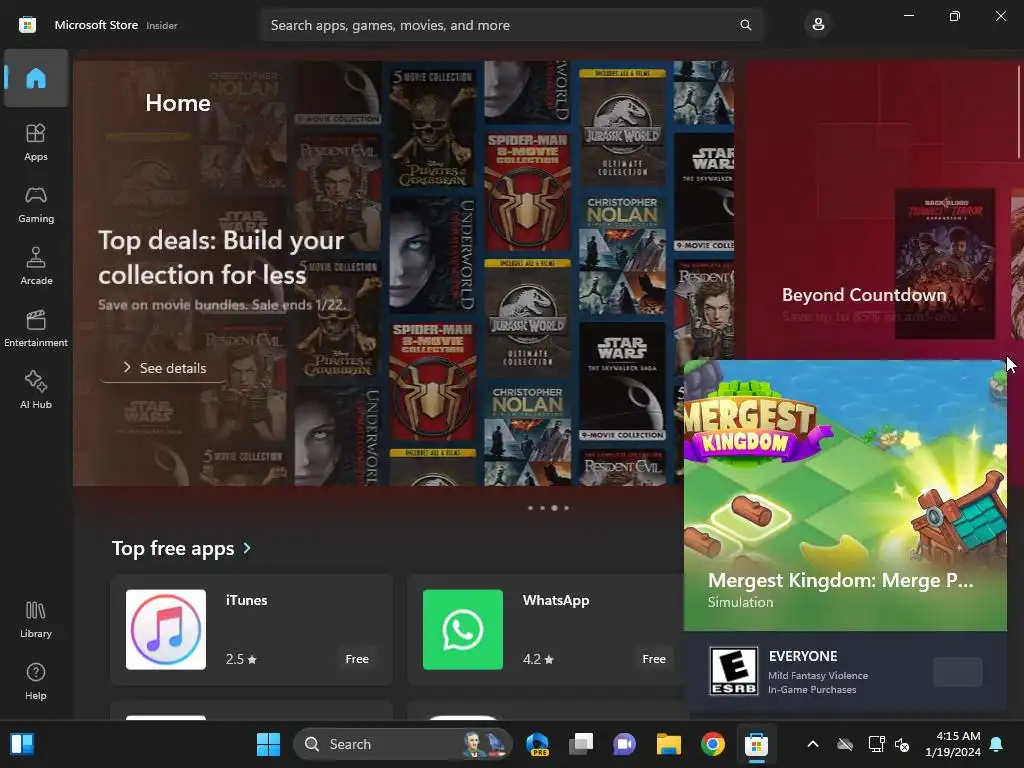
Task: Click the Free button on iTunes card
Action: click(357, 659)
